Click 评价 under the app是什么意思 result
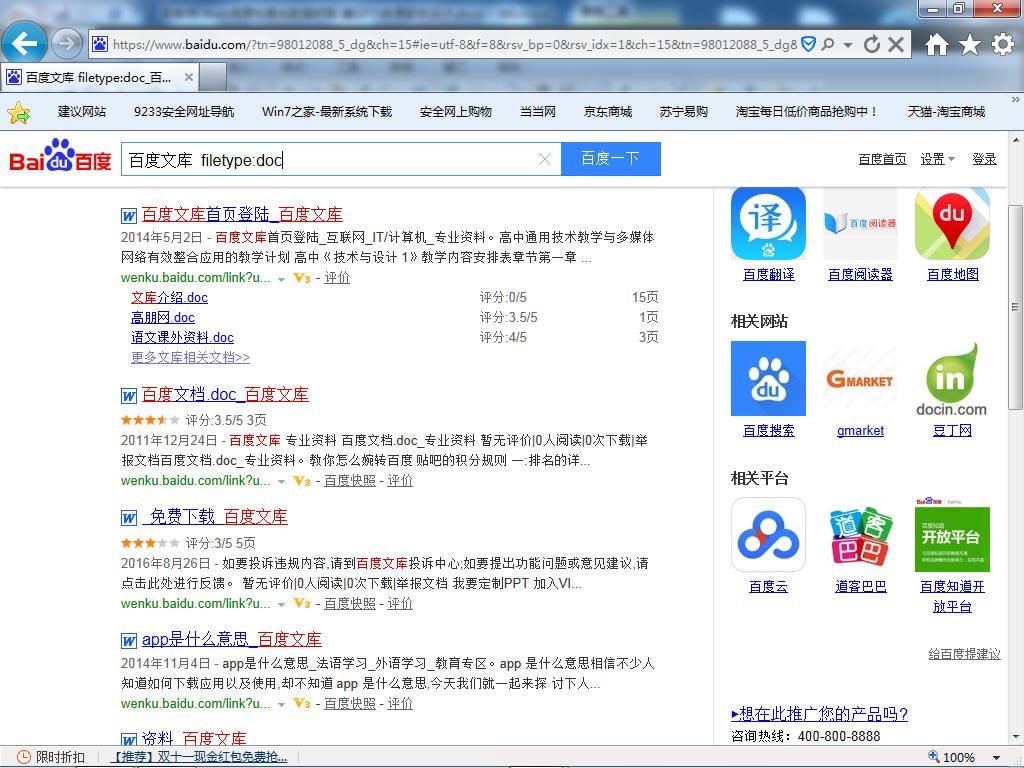 pyautogui.click(x=400, y=703)
